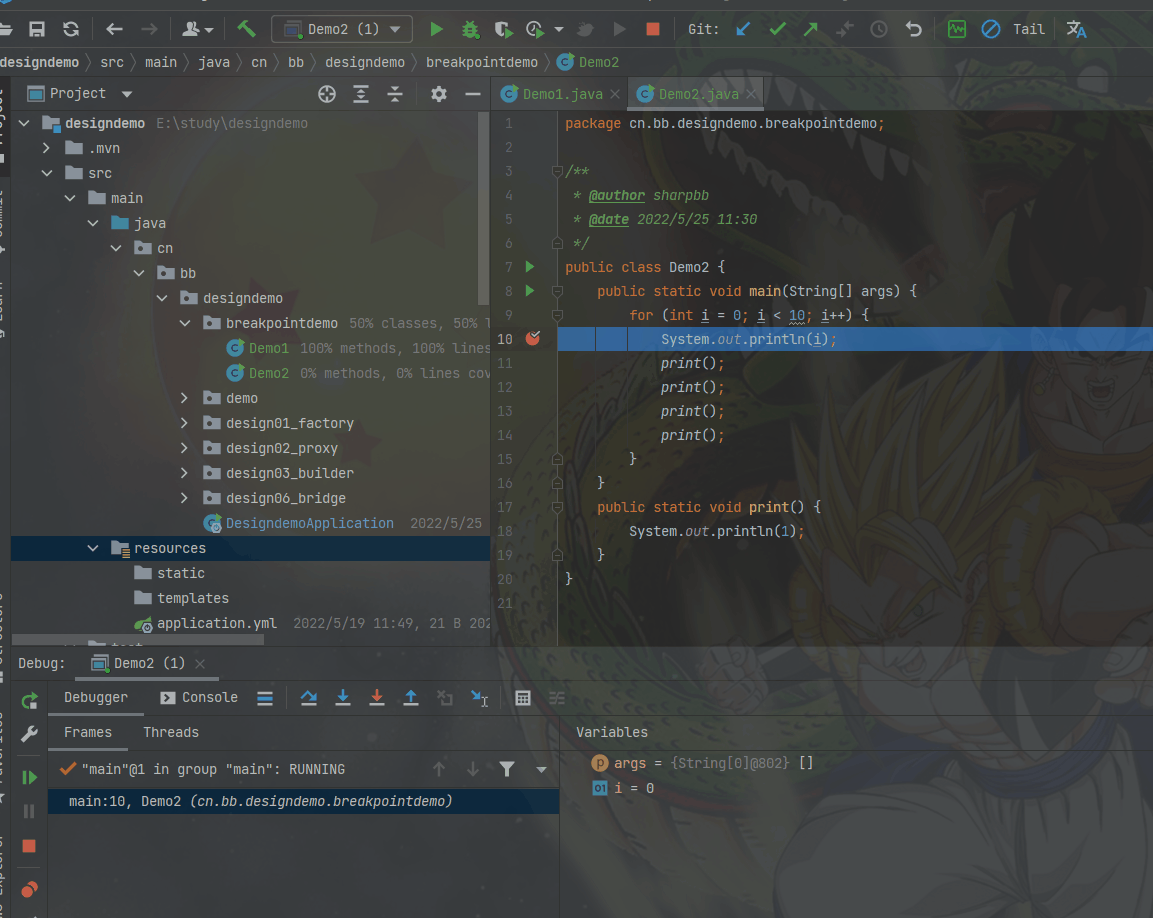Click Git update project blue arrow
This screenshot has width=1153, height=918.
click(743, 29)
